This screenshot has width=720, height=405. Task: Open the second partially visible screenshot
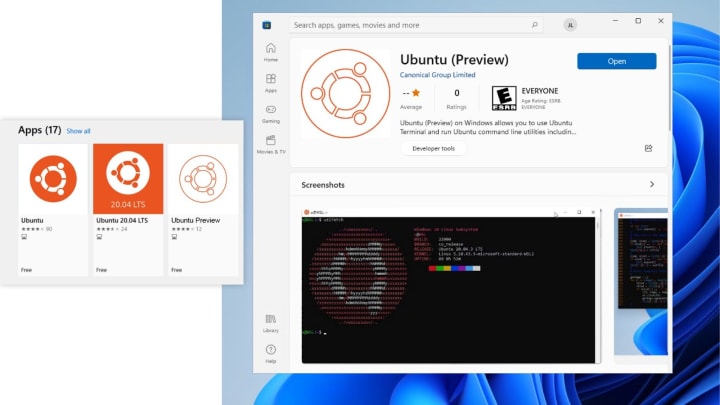641,281
